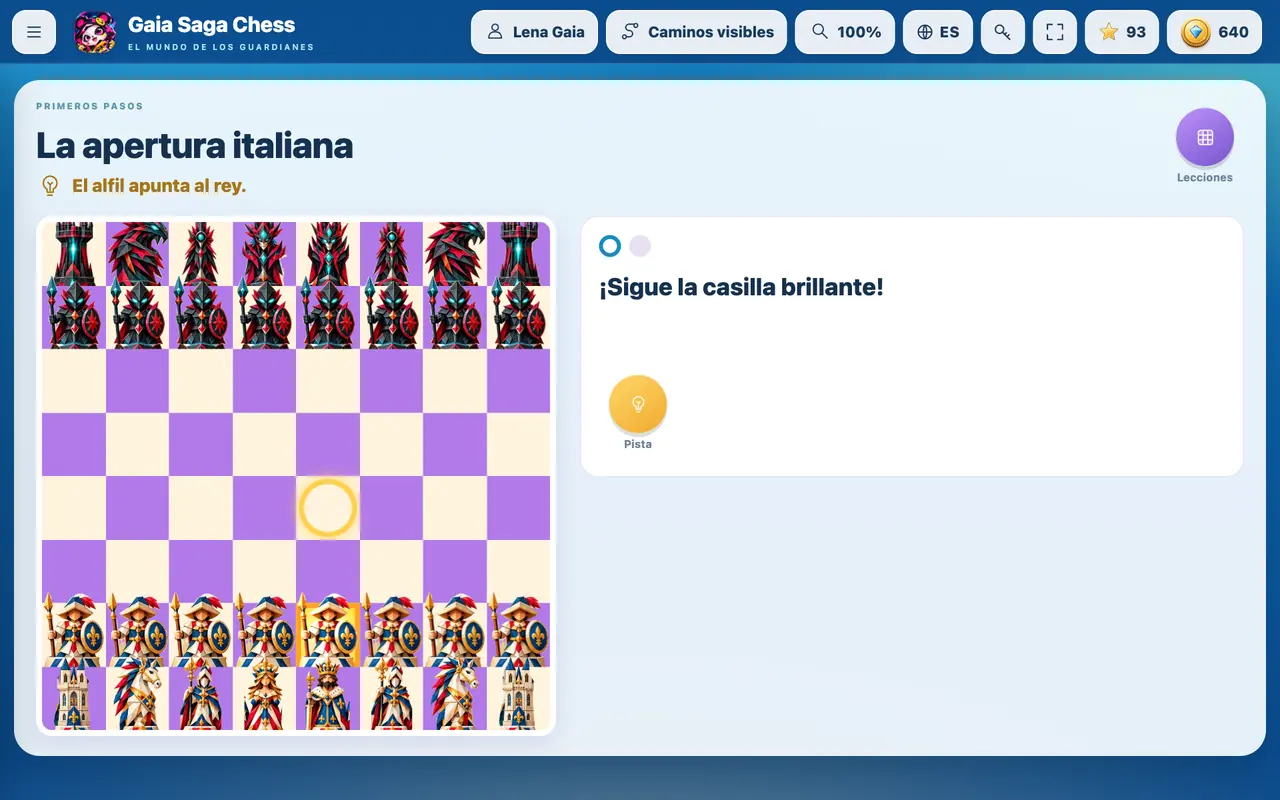
Task: Pick the white bishop beside the king
Action: tap(391, 698)
